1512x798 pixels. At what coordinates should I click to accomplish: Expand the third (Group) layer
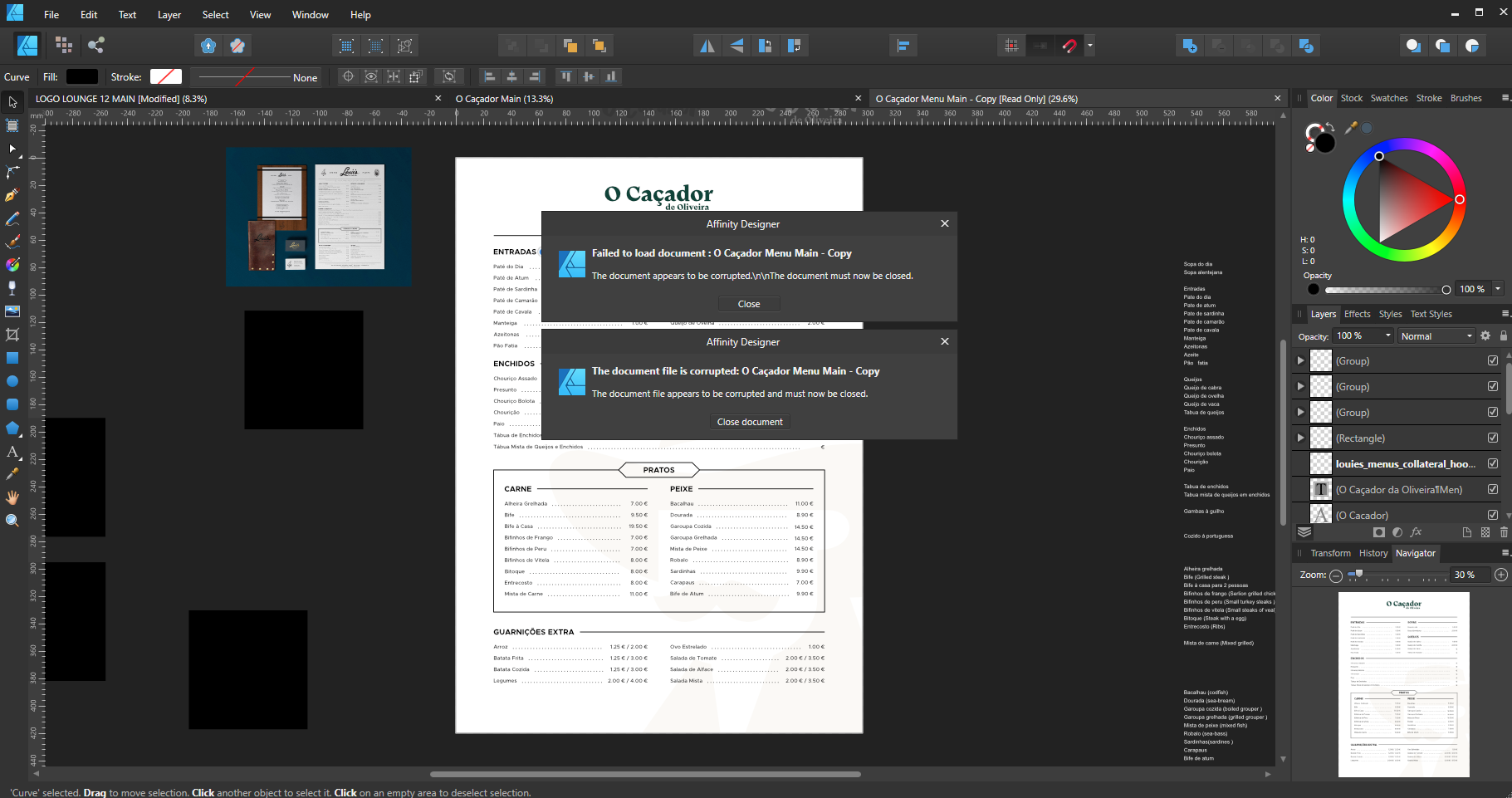point(1300,412)
